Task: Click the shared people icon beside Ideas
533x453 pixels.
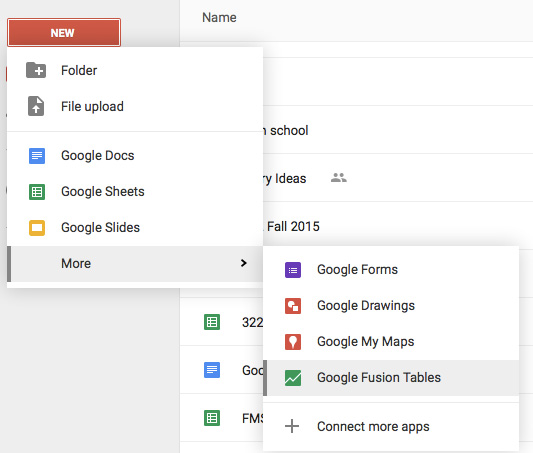Action: (x=339, y=178)
